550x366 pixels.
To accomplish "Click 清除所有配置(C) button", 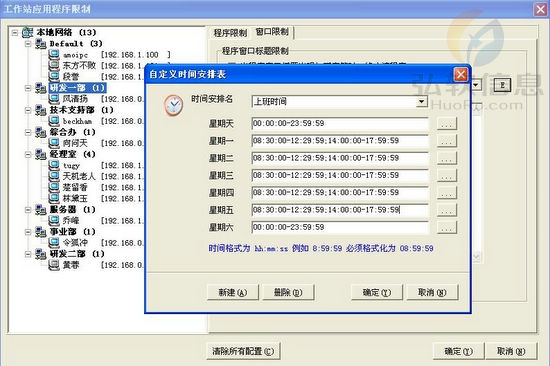I will [x=243, y=351].
